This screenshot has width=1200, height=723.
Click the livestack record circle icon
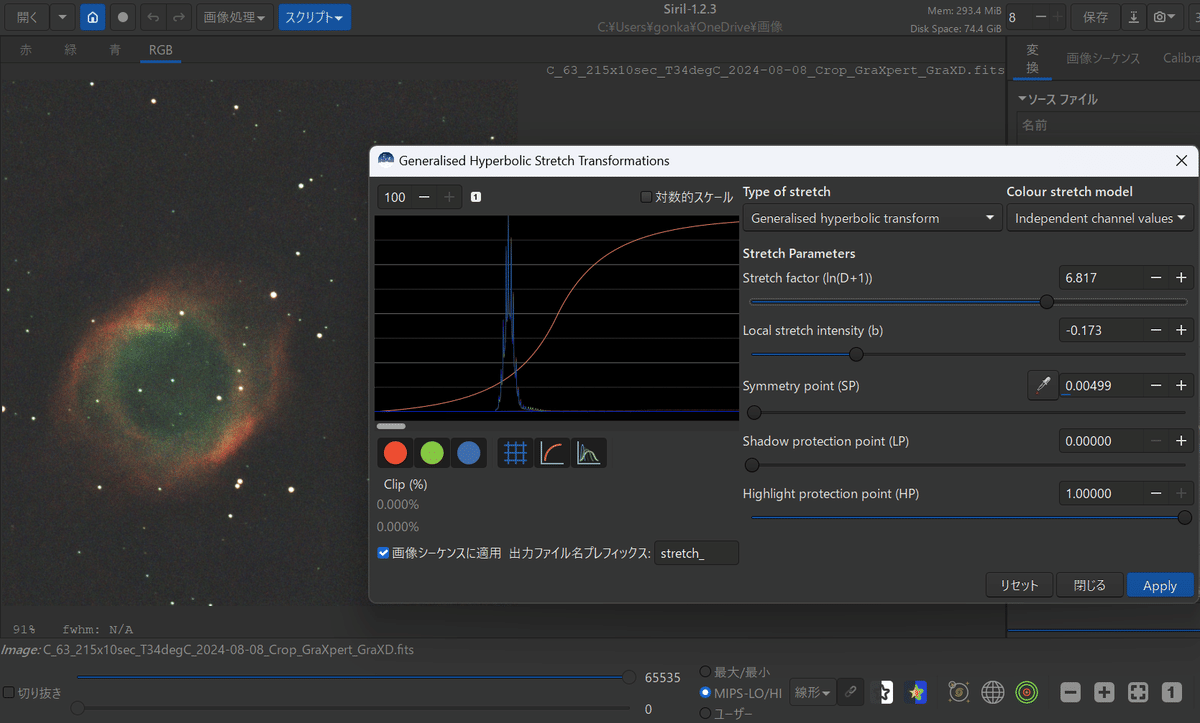pos(122,17)
